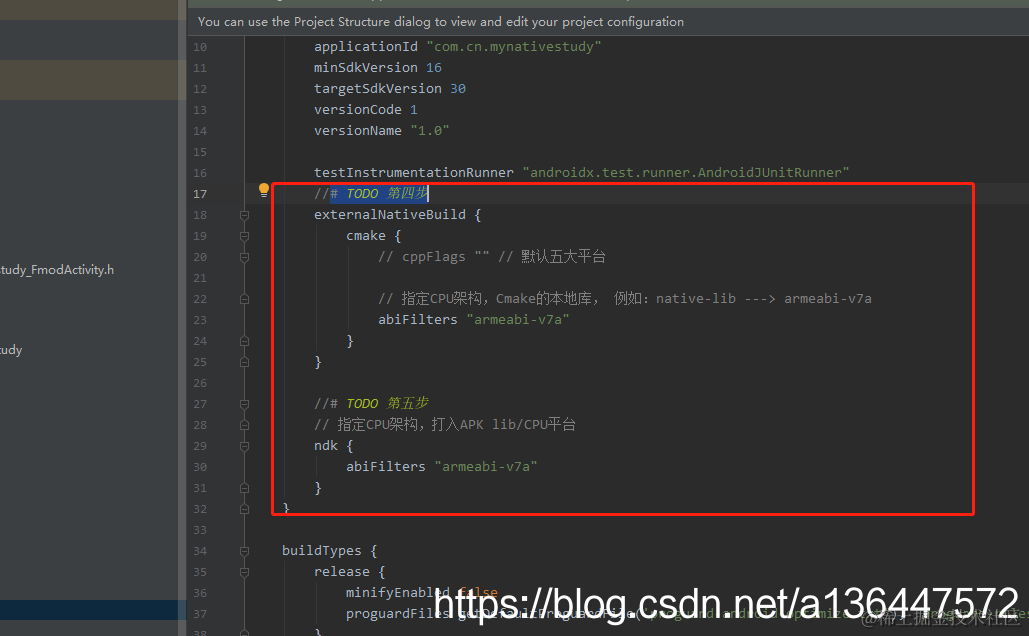Click the TODO 第五步 comment on line 27
1029x636 pixels.
click(371, 403)
